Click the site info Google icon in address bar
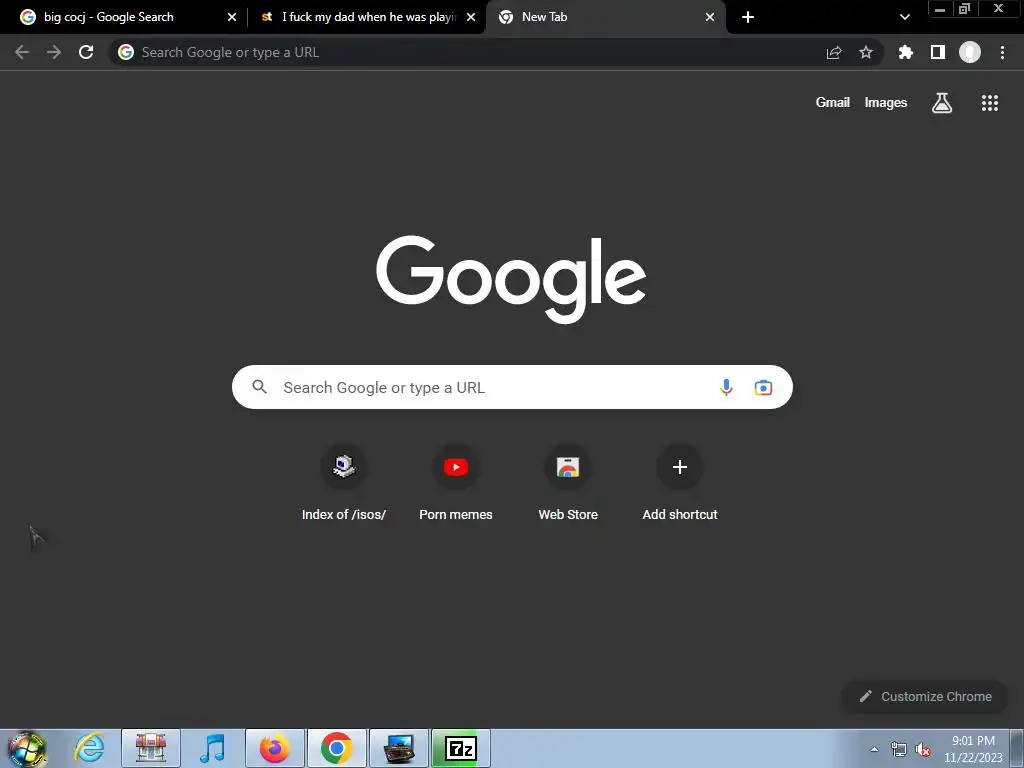The image size is (1024, 768). tap(126, 52)
